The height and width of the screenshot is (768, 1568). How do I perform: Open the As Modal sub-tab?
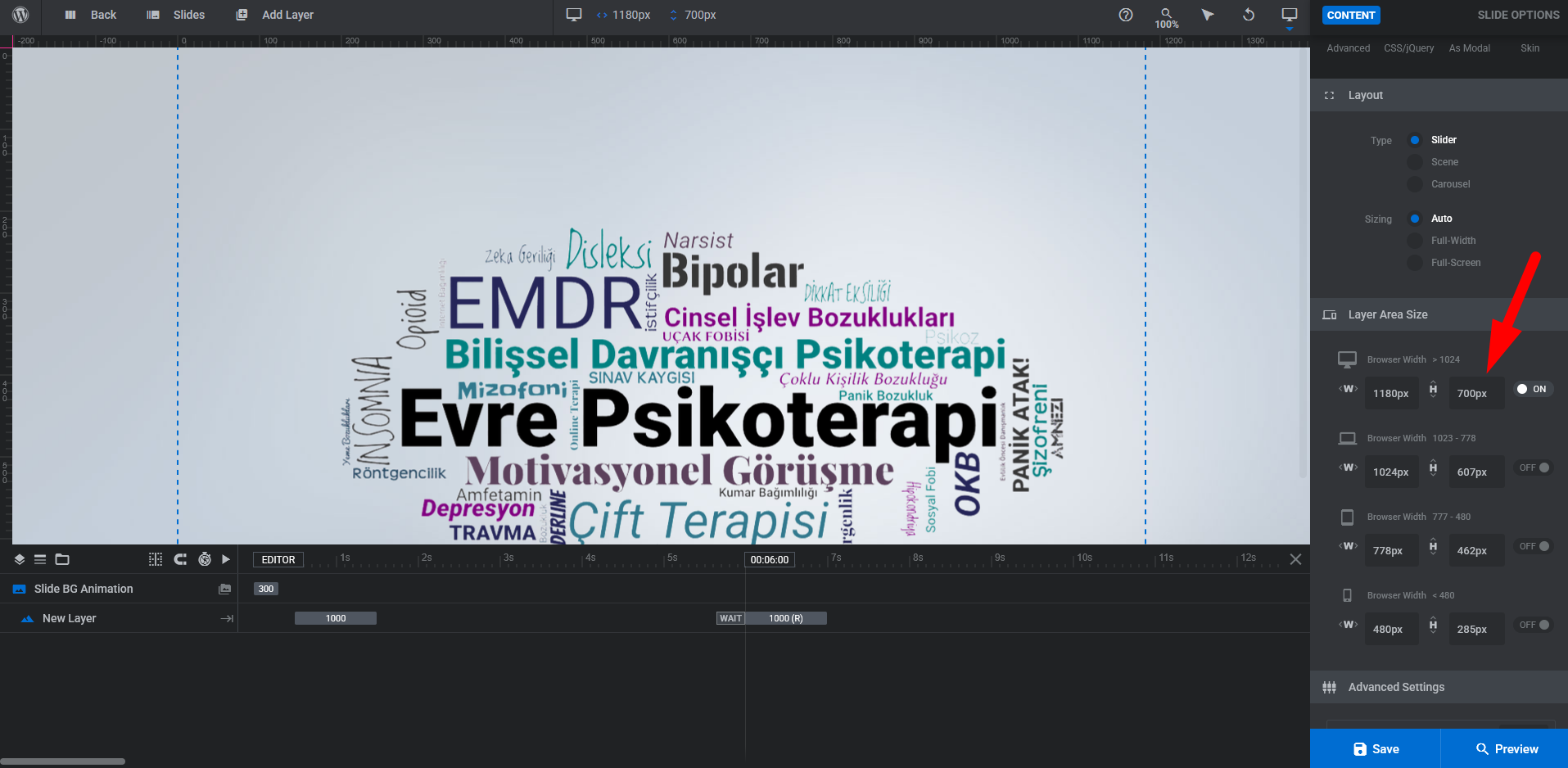click(x=1470, y=48)
